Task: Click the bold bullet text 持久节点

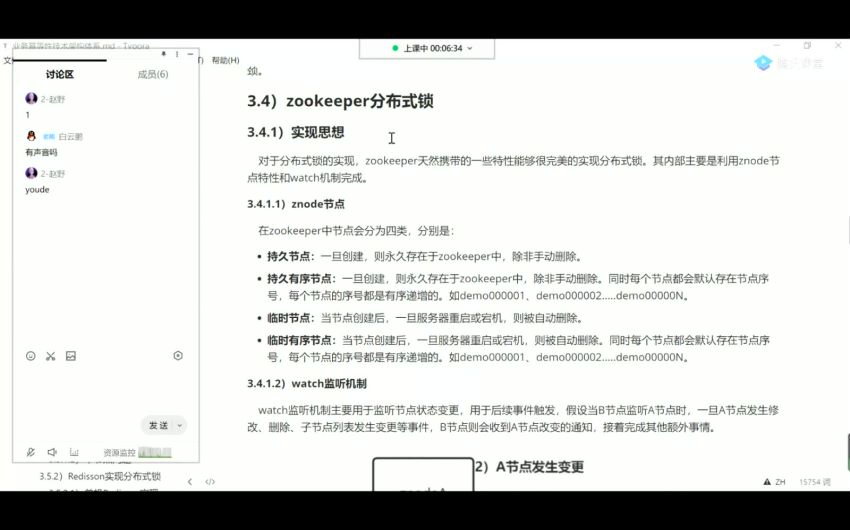Action: tap(288, 256)
